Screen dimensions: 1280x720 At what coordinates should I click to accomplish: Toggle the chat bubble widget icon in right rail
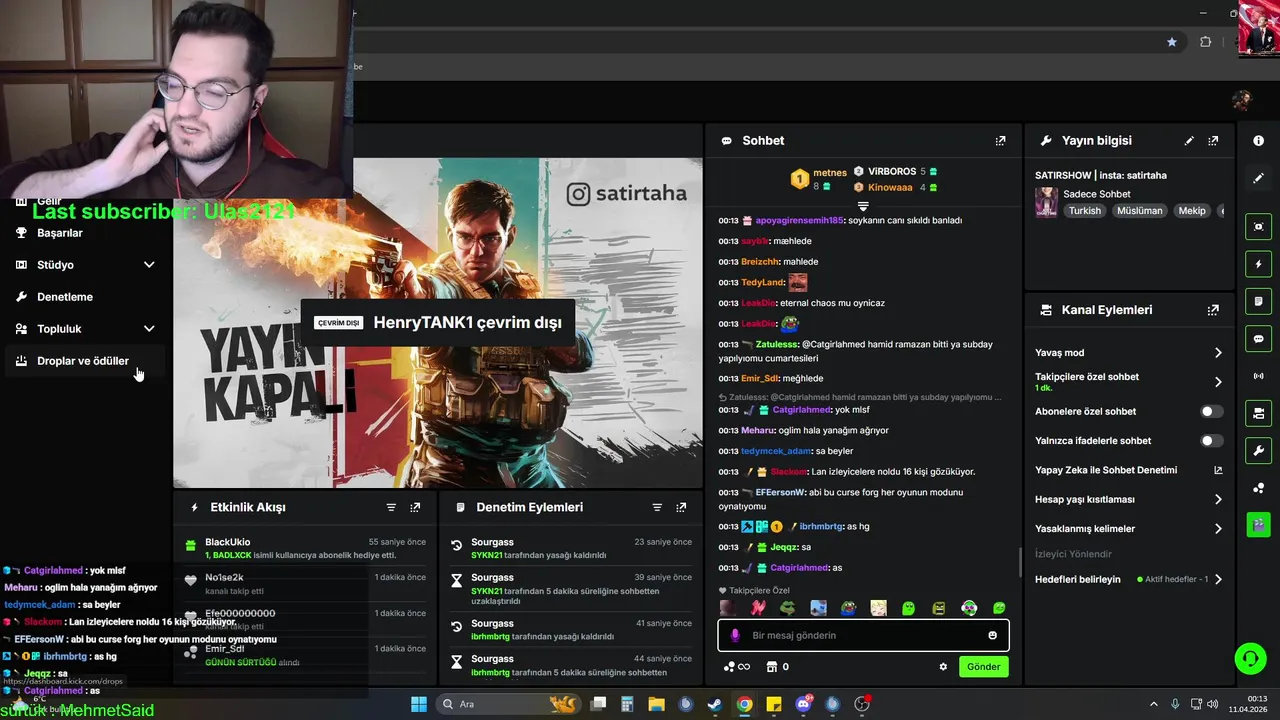[x=1258, y=338]
